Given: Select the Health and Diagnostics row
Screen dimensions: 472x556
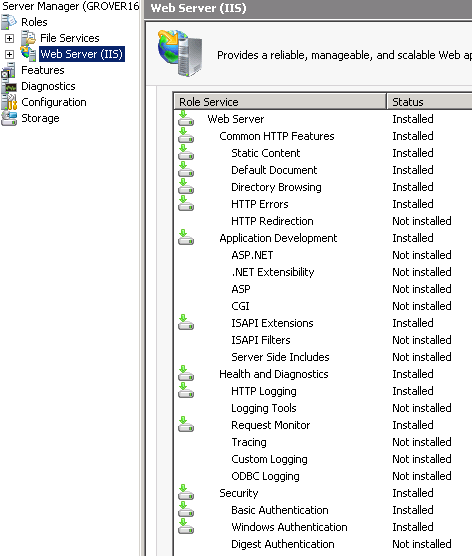Looking at the screenshot, I should pyautogui.click(x=323, y=374).
